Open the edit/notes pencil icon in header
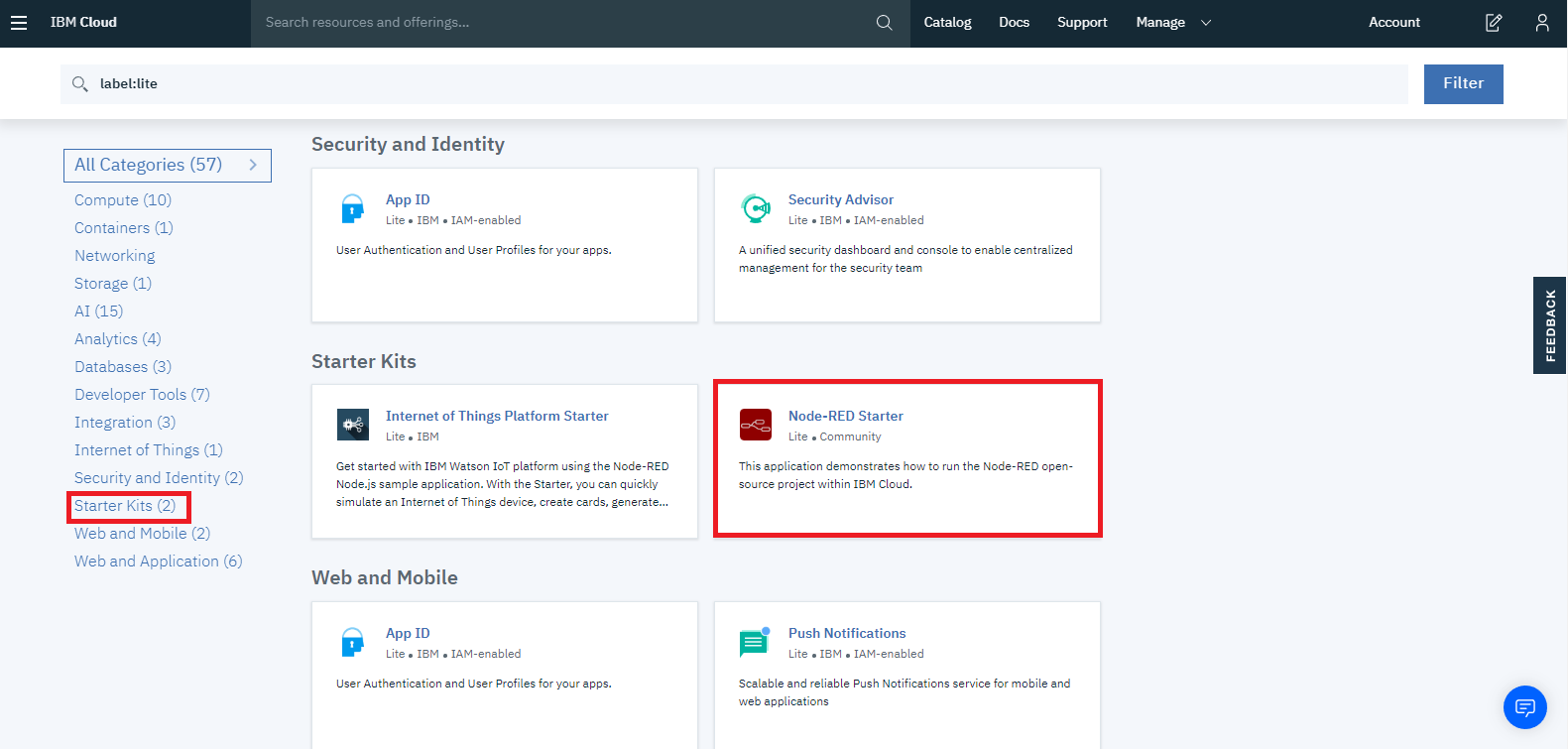This screenshot has height=749, width=1568. (1494, 23)
